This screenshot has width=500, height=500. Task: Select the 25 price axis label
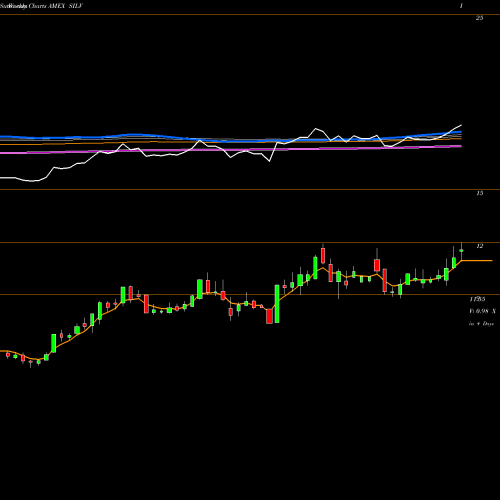(x=479, y=18)
